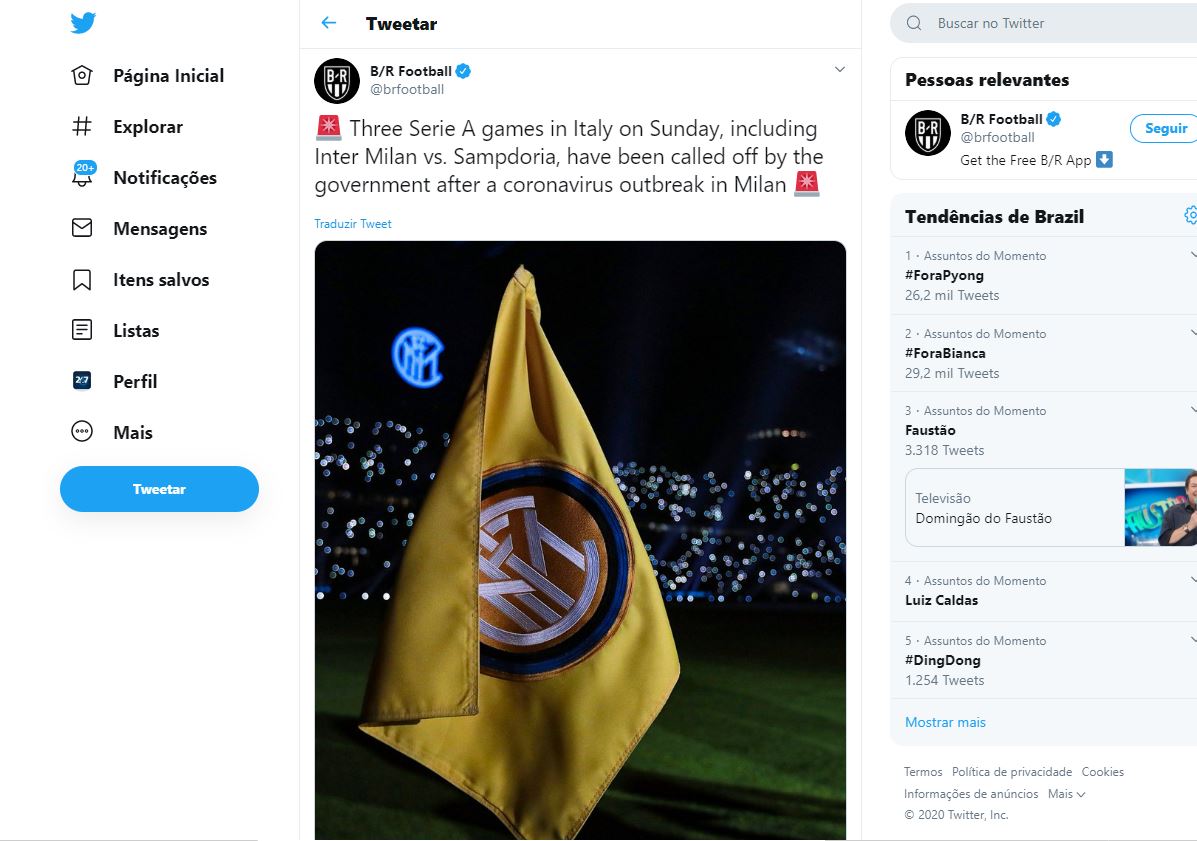1197x841 pixels.
Task: Click the Twitter bird logo
Action: (83, 24)
